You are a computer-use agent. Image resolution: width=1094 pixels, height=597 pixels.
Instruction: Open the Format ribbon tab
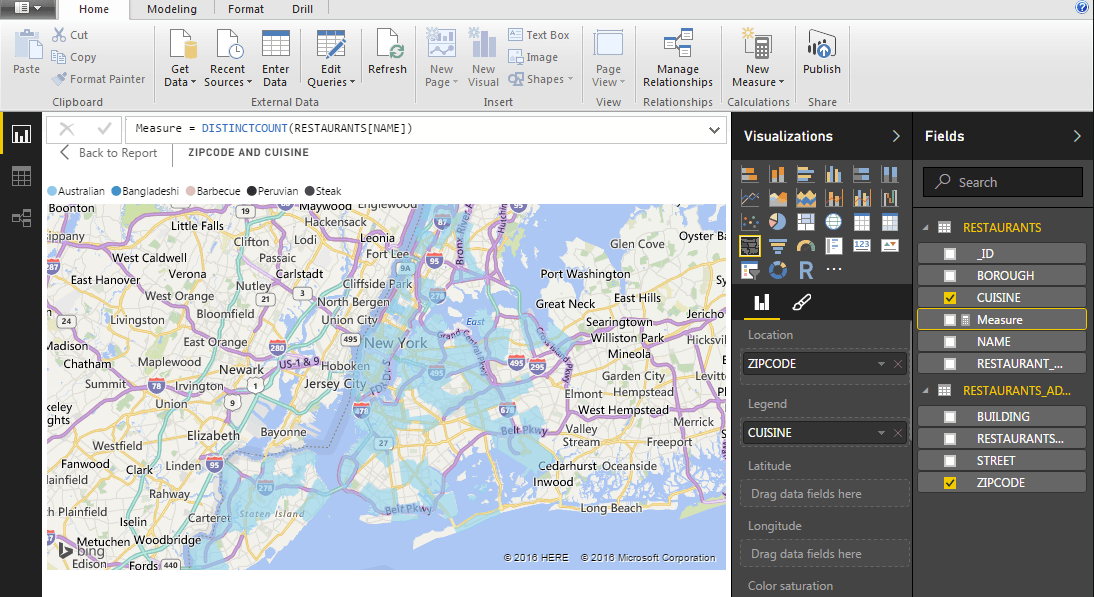point(245,9)
